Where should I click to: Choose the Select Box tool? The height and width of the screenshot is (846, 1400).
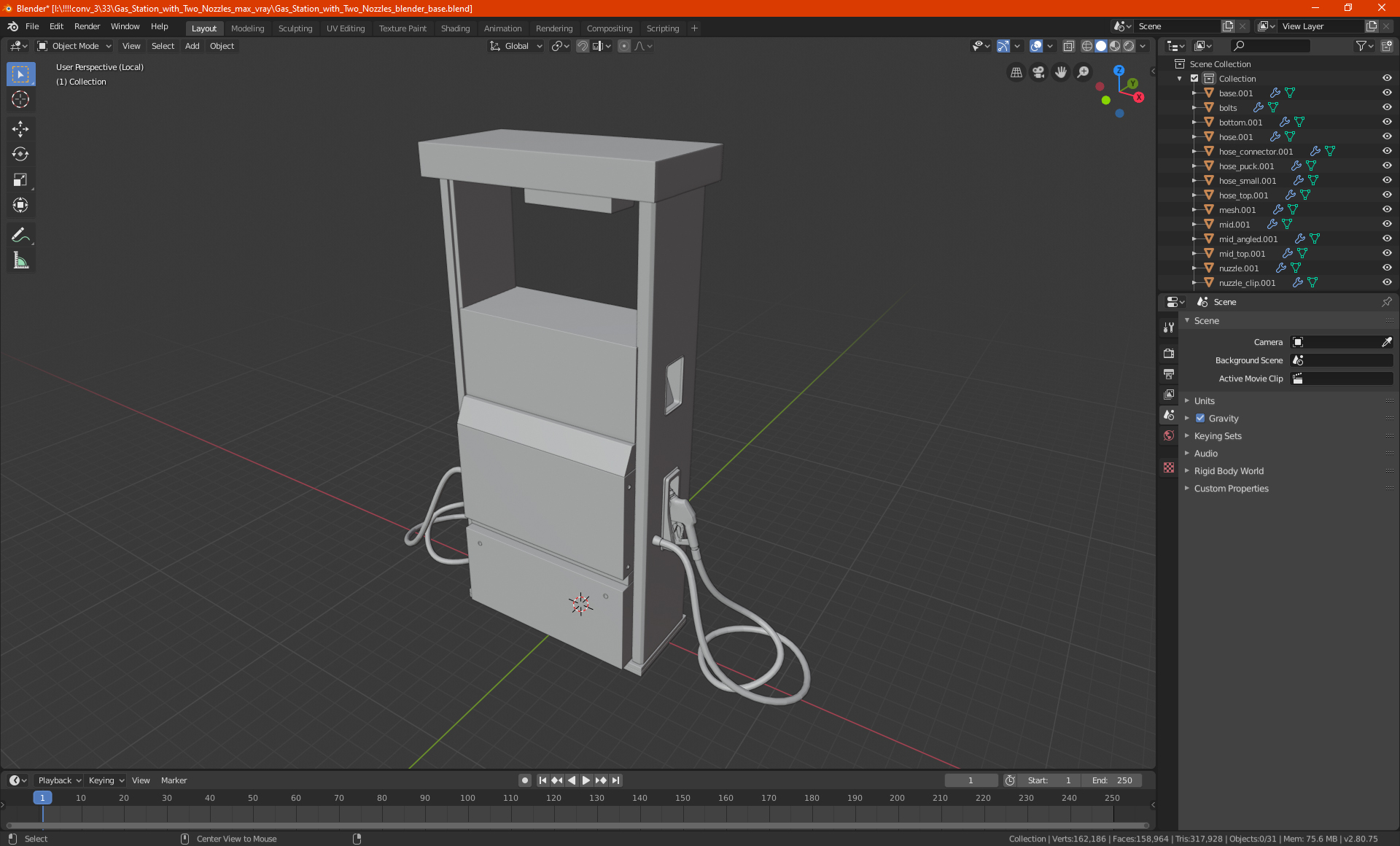click(x=20, y=74)
